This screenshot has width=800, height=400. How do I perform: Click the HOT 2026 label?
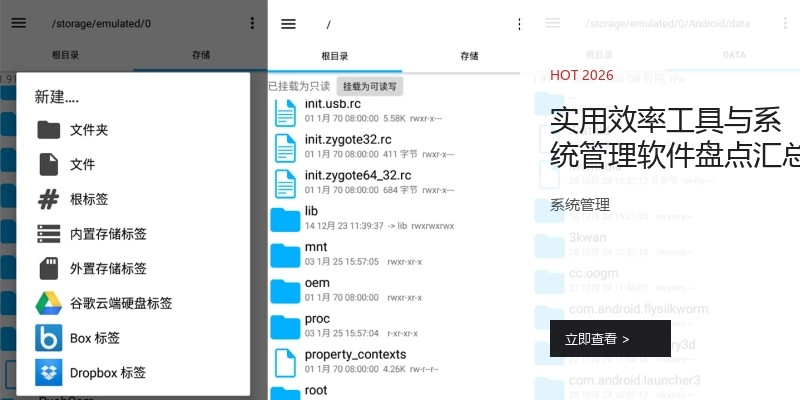click(x=582, y=75)
